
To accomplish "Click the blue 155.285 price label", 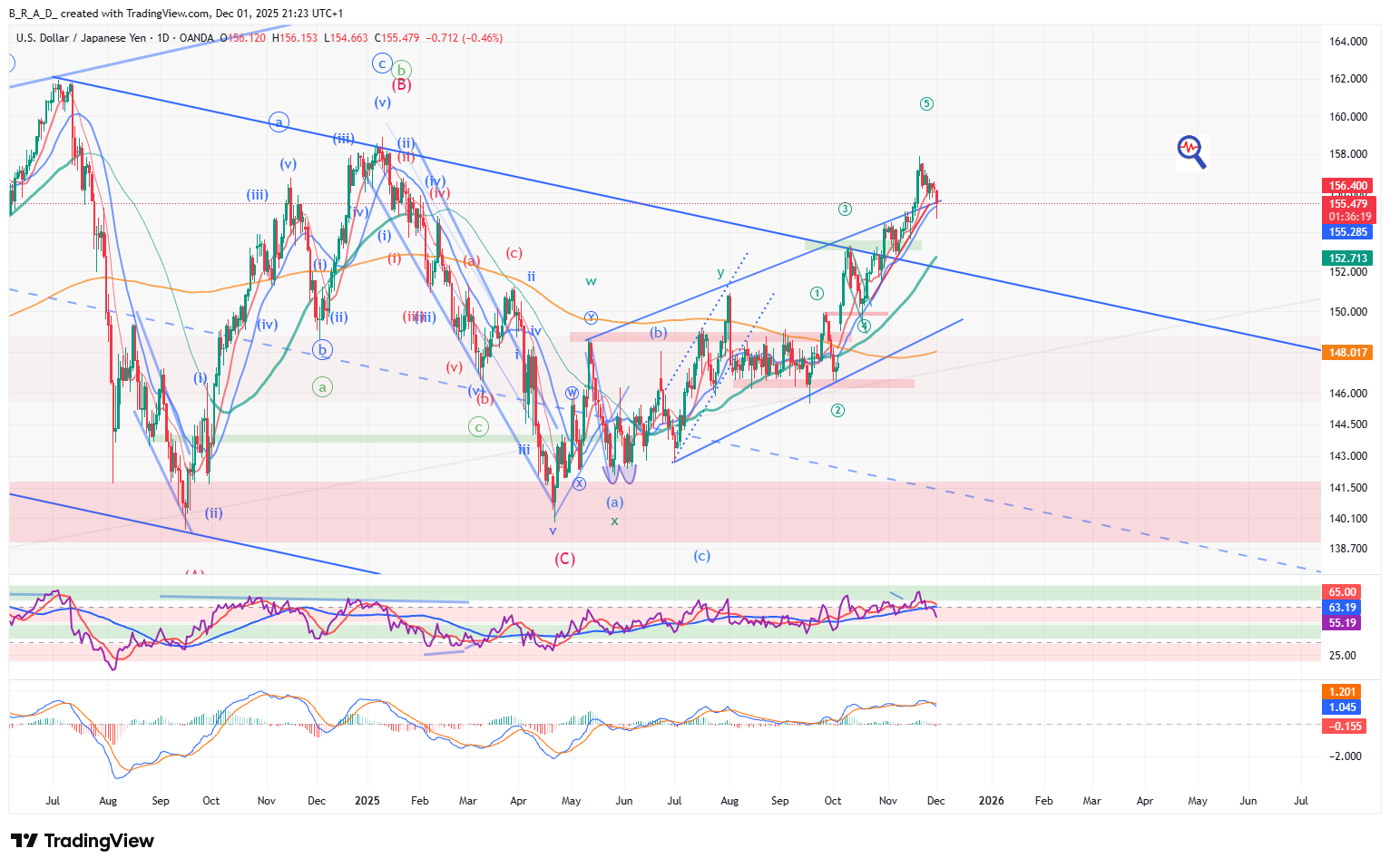I will pos(1347,232).
